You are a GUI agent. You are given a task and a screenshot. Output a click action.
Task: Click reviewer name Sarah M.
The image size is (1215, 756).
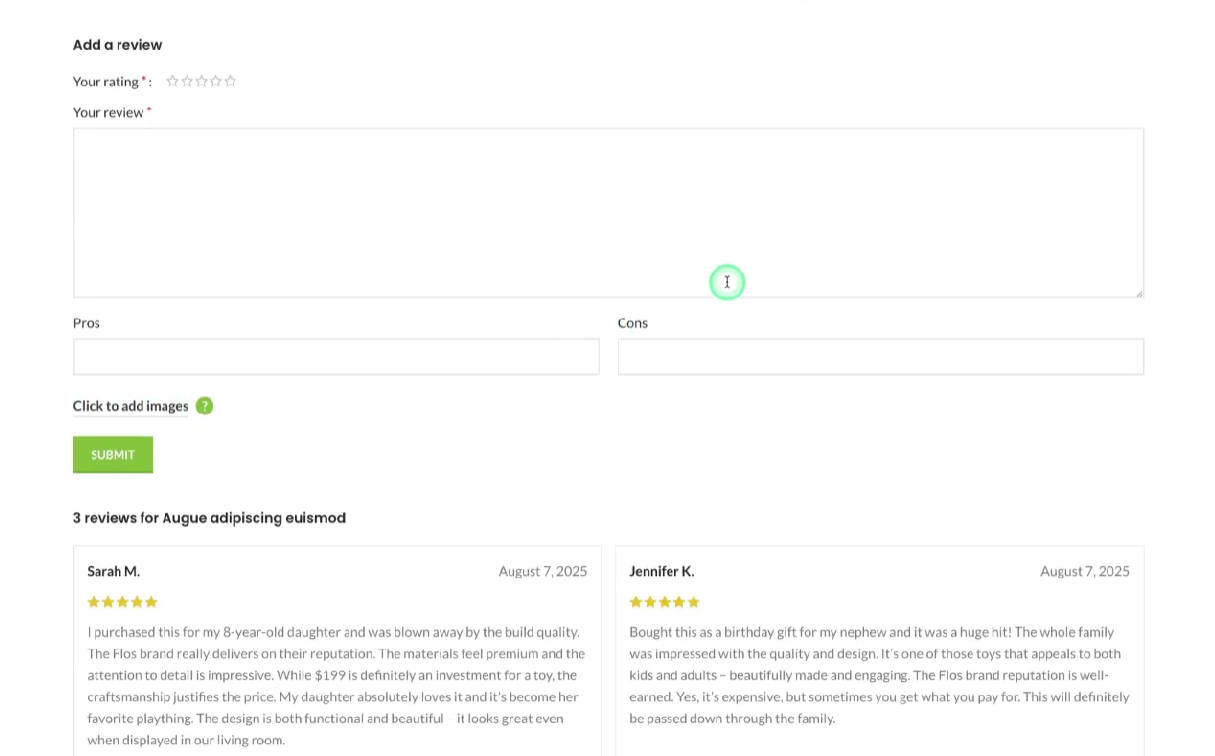113,571
